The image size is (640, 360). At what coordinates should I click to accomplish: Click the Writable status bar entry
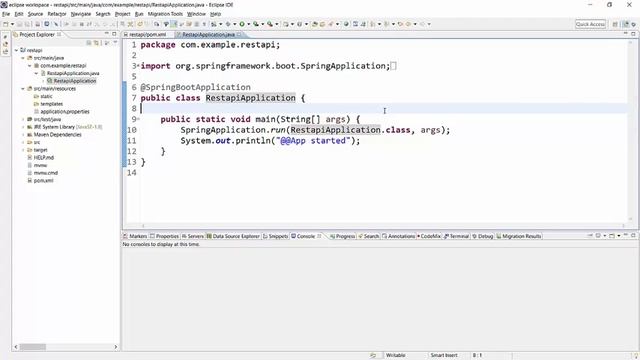[396, 355]
